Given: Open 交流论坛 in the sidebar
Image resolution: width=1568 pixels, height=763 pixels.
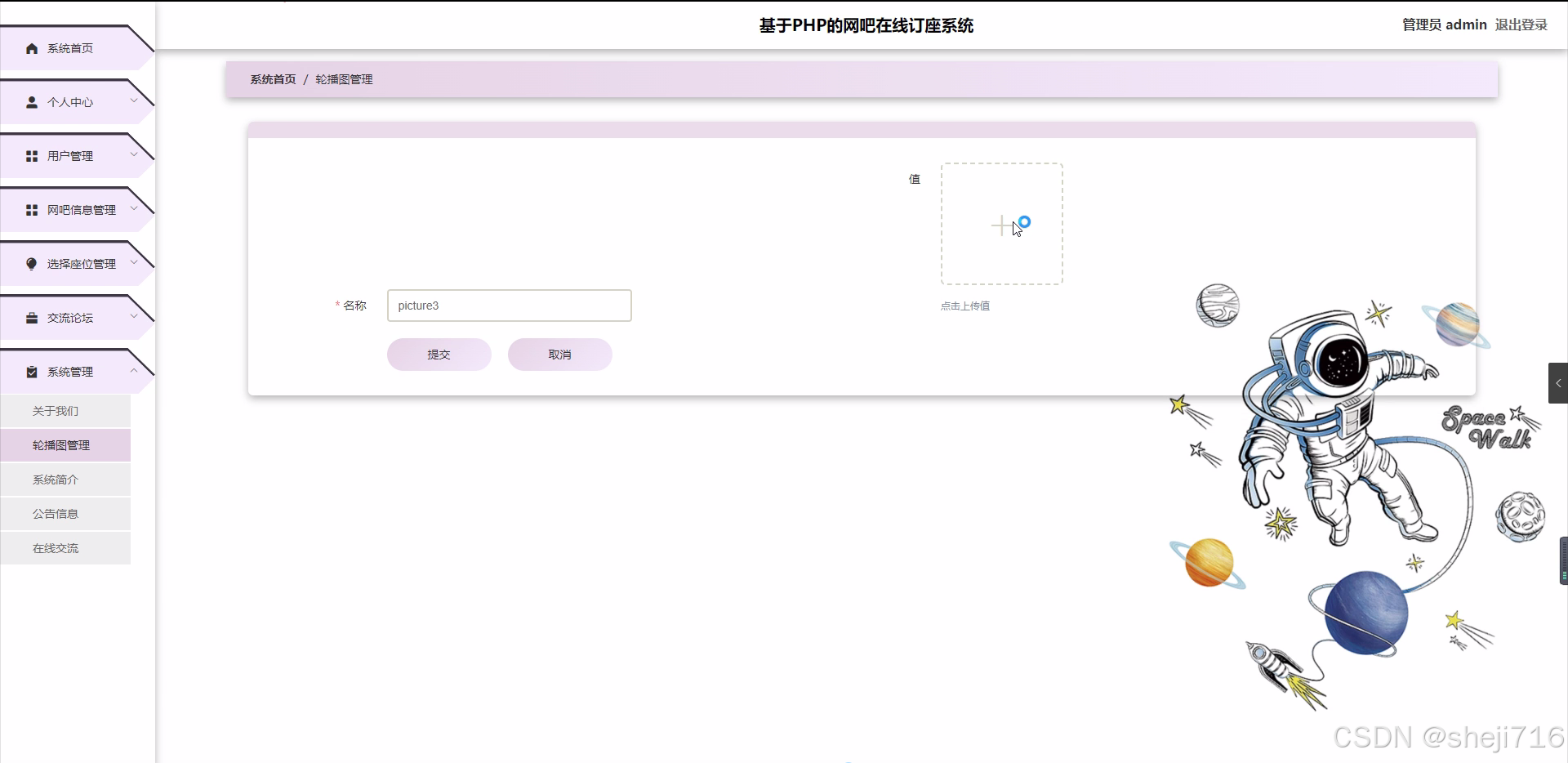Looking at the screenshot, I should (70, 318).
